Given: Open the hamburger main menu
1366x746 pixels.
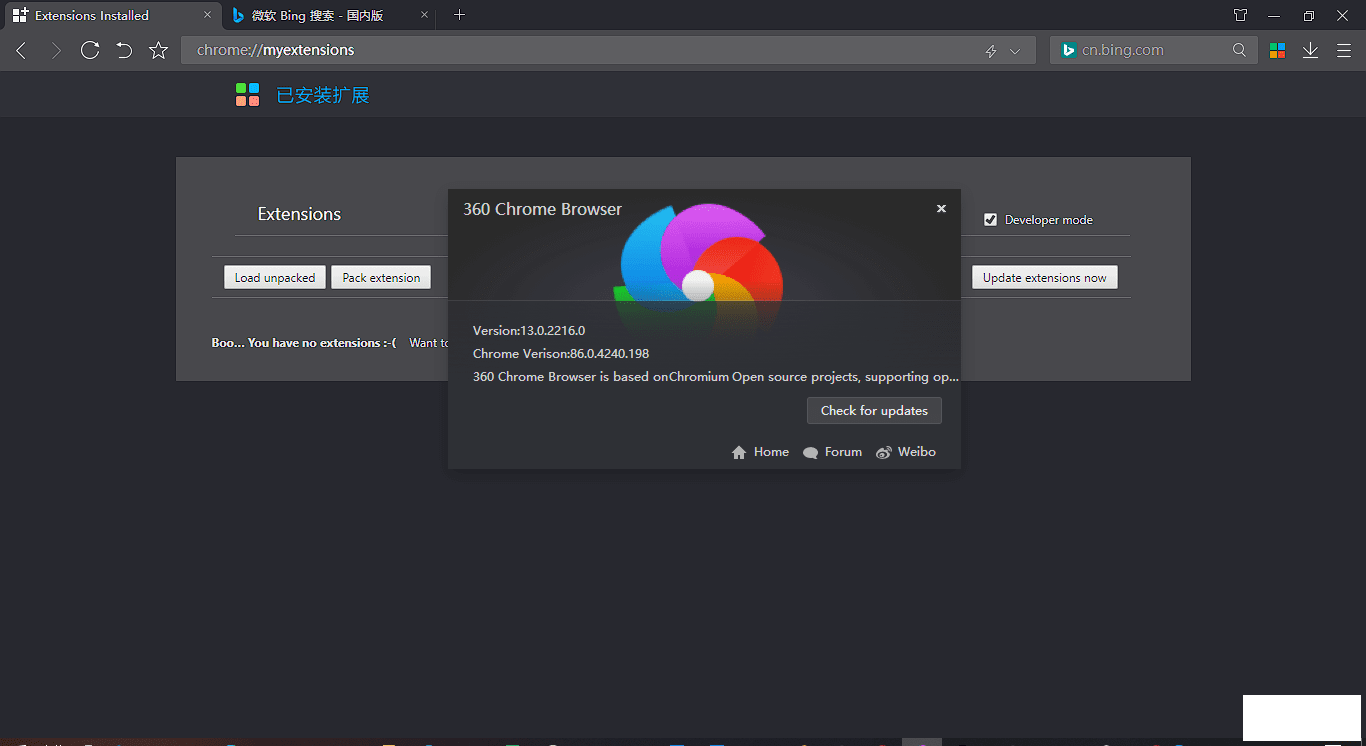Looking at the screenshot, I should click(x=1343, y=50).
